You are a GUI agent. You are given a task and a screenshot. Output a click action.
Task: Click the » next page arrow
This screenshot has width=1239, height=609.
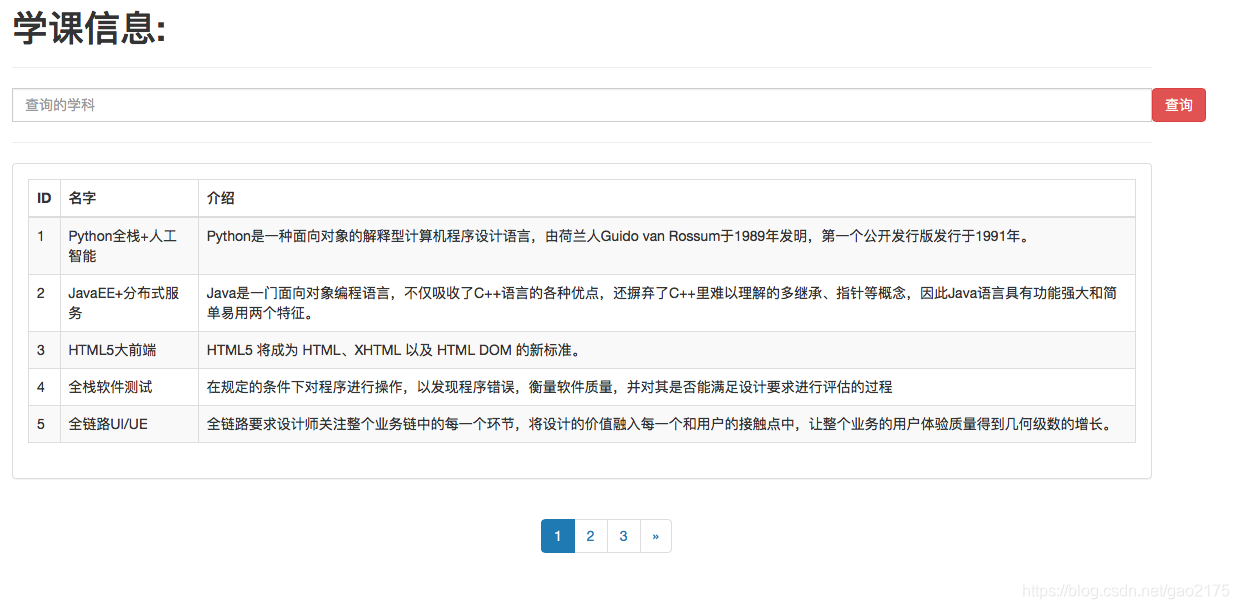point(656,536)
